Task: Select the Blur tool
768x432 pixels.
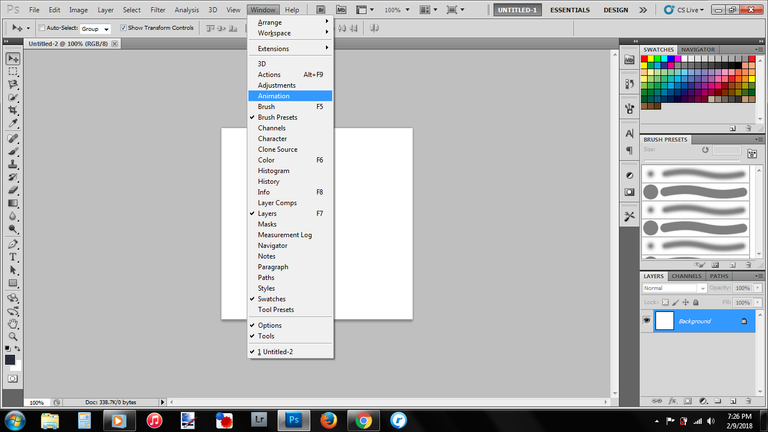Action: [13, 216]
